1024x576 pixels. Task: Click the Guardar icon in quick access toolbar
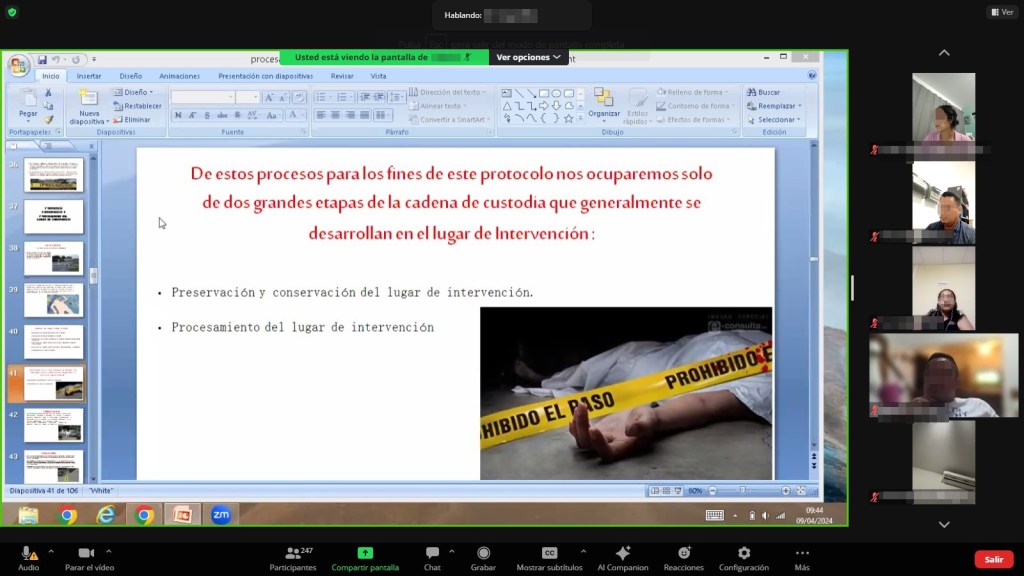(x=42, y=58)
